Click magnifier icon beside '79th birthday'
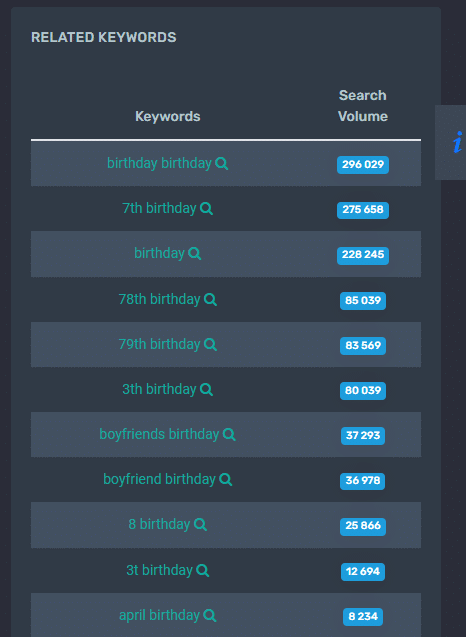The width and height of the screenshot is (466, 637). coord(210,345)
